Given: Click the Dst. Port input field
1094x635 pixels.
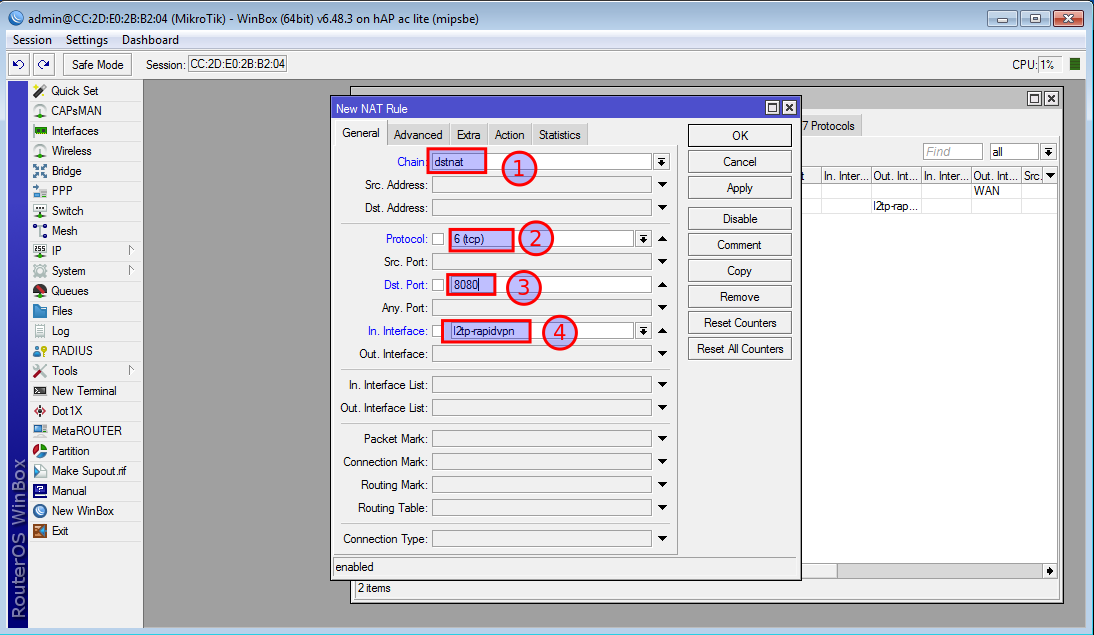Looking at the screenshot, I should coord(550,285).
